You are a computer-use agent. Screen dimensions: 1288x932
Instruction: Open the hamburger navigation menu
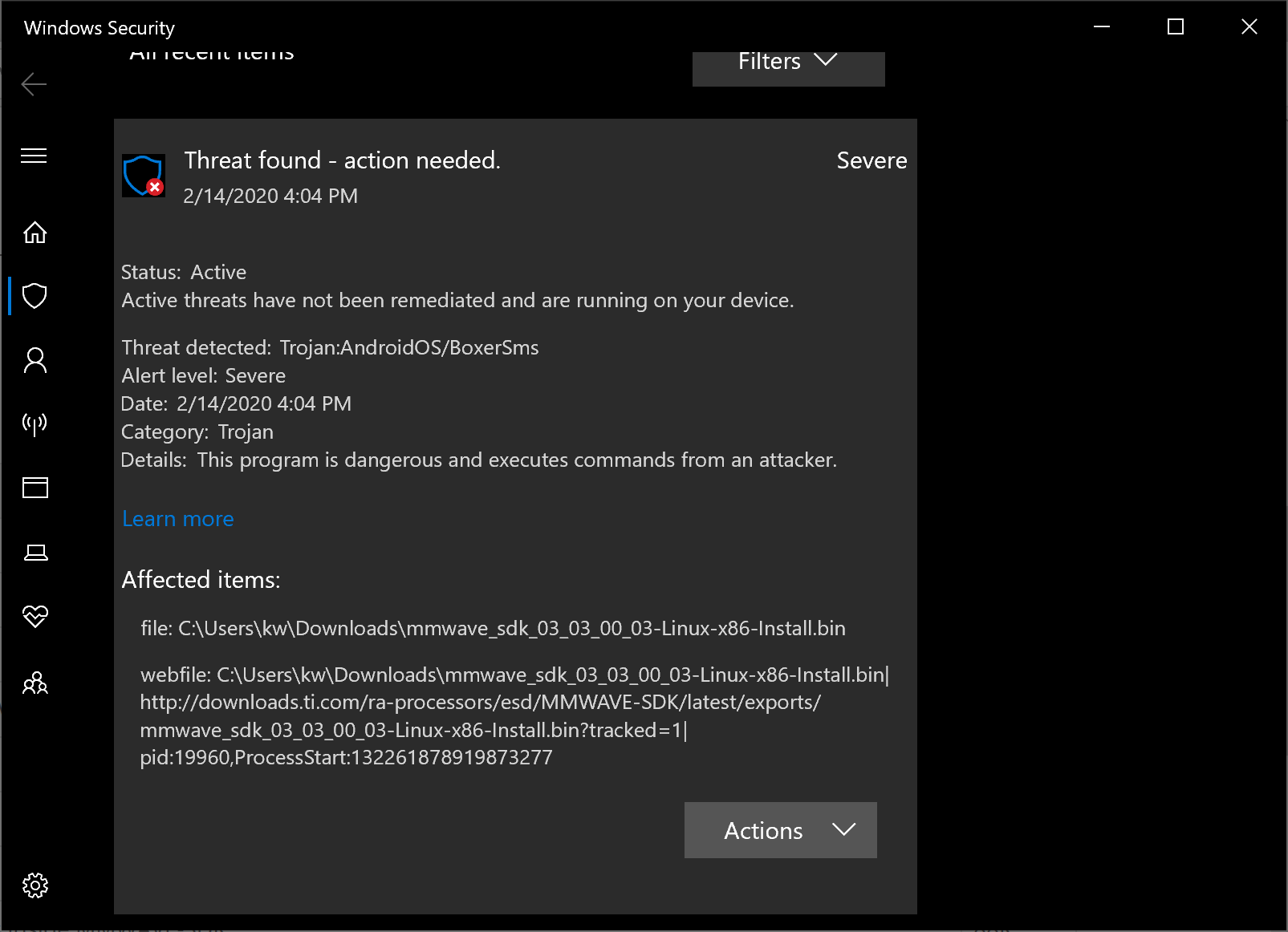[x=34, y=156]
